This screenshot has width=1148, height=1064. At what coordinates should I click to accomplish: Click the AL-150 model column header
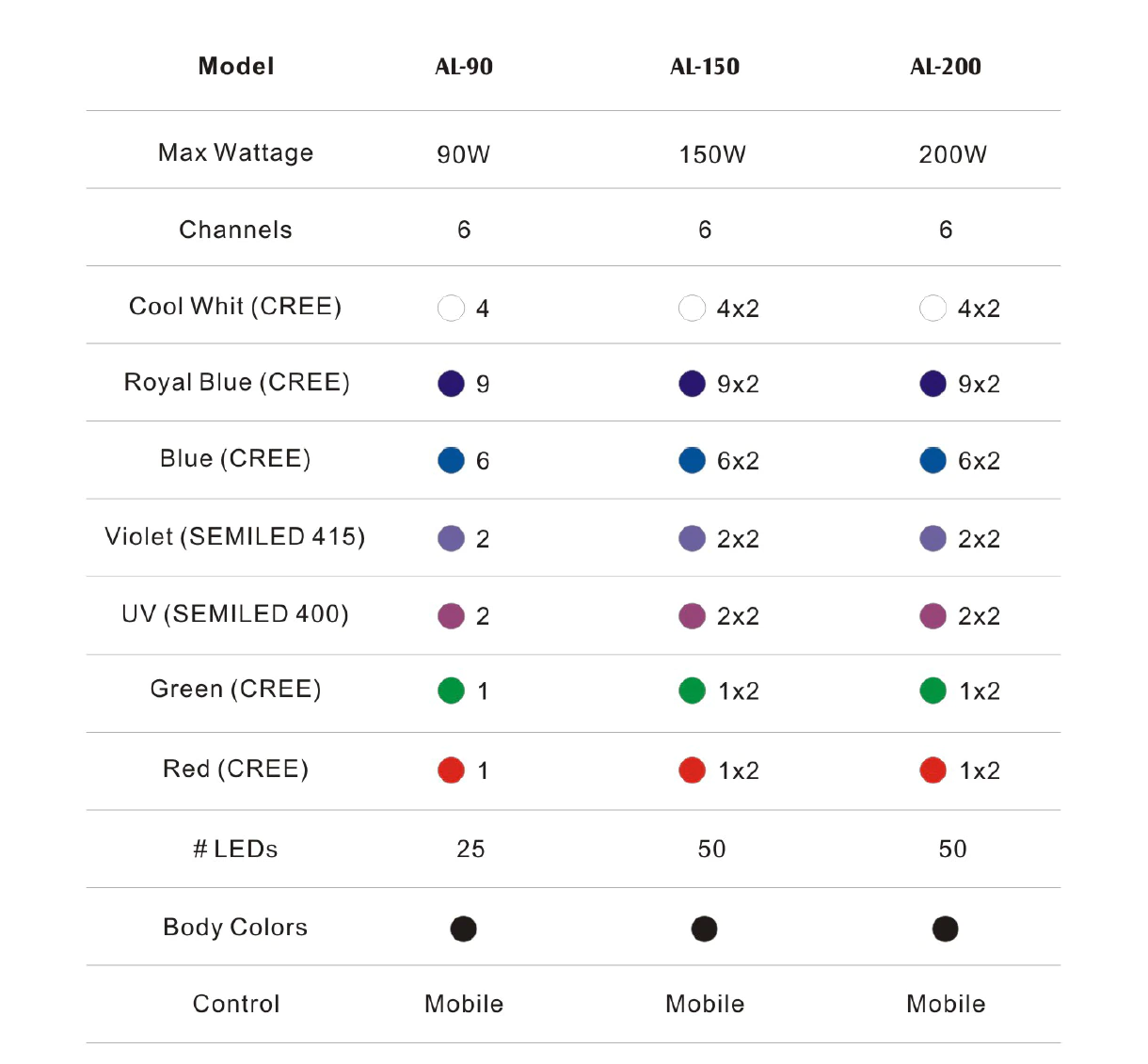pyautogui.click(x=705, y=67)
